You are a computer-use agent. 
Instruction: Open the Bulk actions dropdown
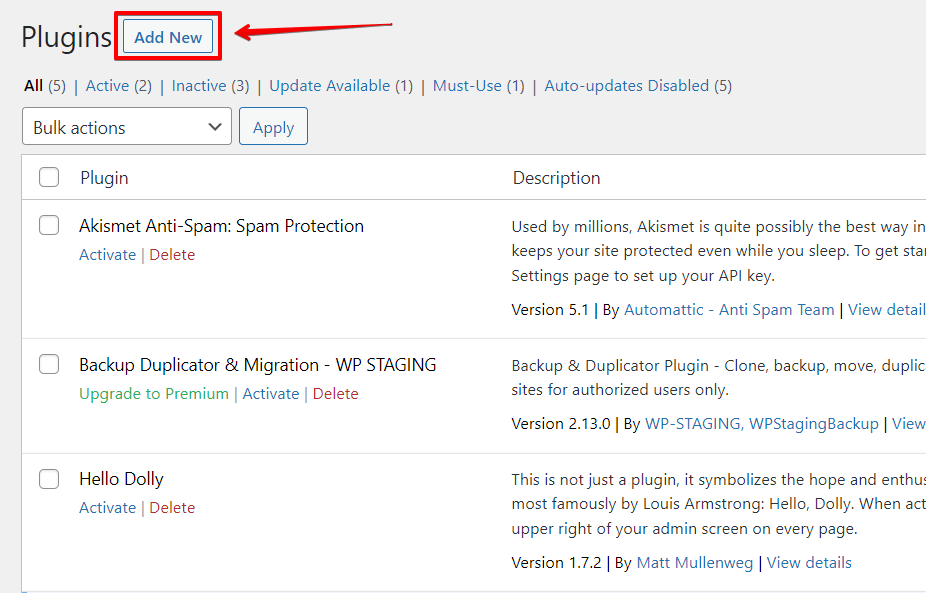tap(126, 126)
